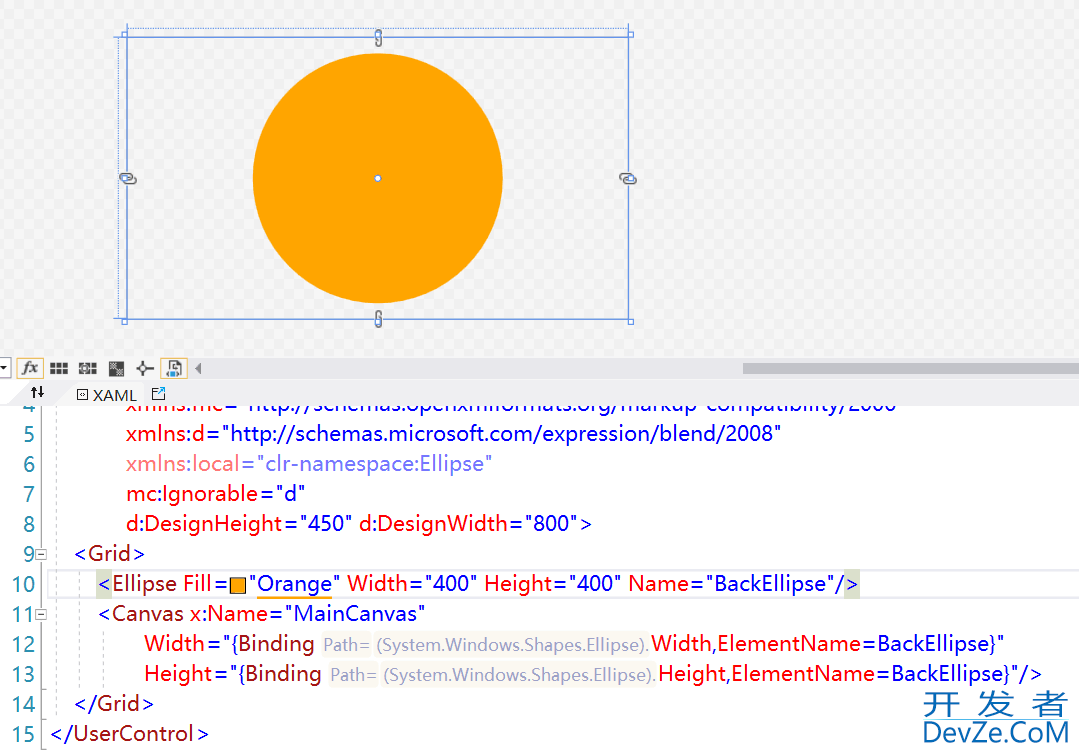Click the horizontal scroll left arrow
Screen dimensions: 1079x754
tap(198, 368)
